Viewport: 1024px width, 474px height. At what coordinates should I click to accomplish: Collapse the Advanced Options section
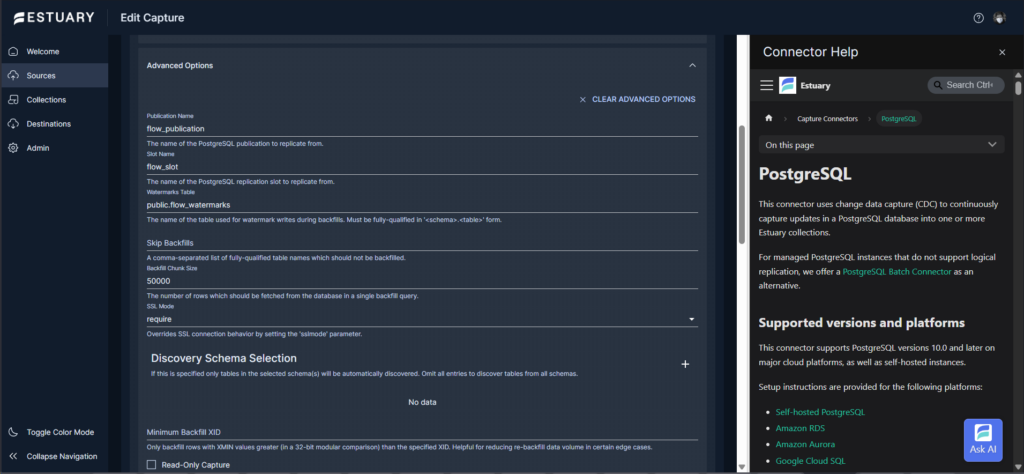click(692, 65)
